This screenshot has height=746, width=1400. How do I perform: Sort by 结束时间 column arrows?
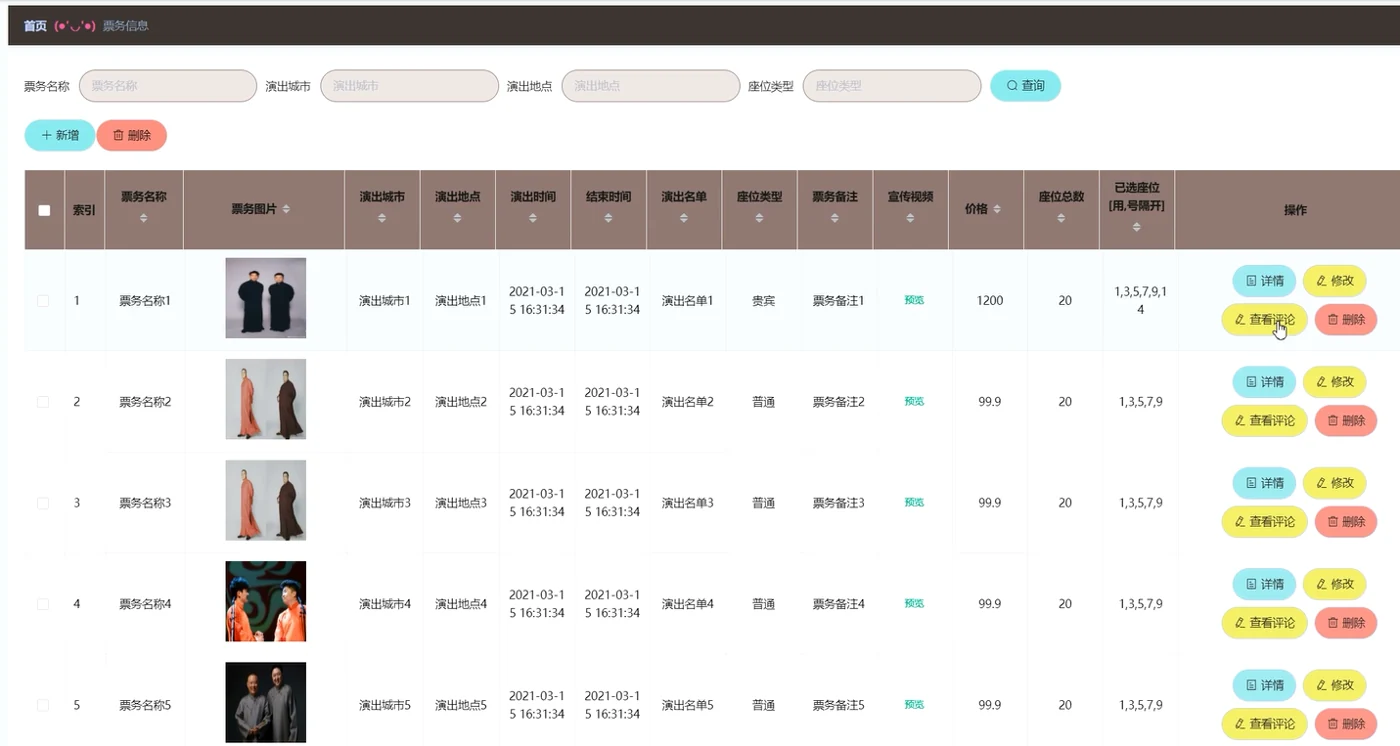pyautogui.click(x=608, y=218)
